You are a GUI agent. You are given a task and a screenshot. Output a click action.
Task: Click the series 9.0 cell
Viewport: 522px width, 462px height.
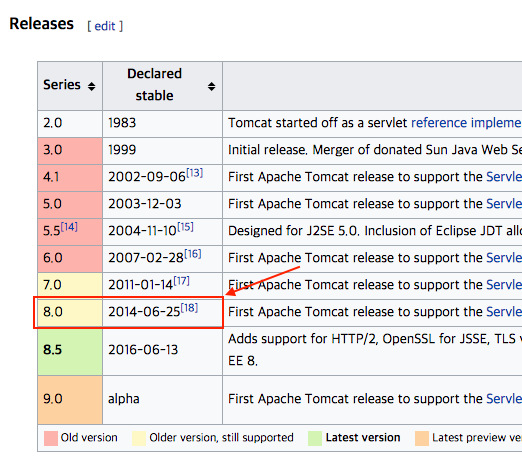tap(70, 400)
